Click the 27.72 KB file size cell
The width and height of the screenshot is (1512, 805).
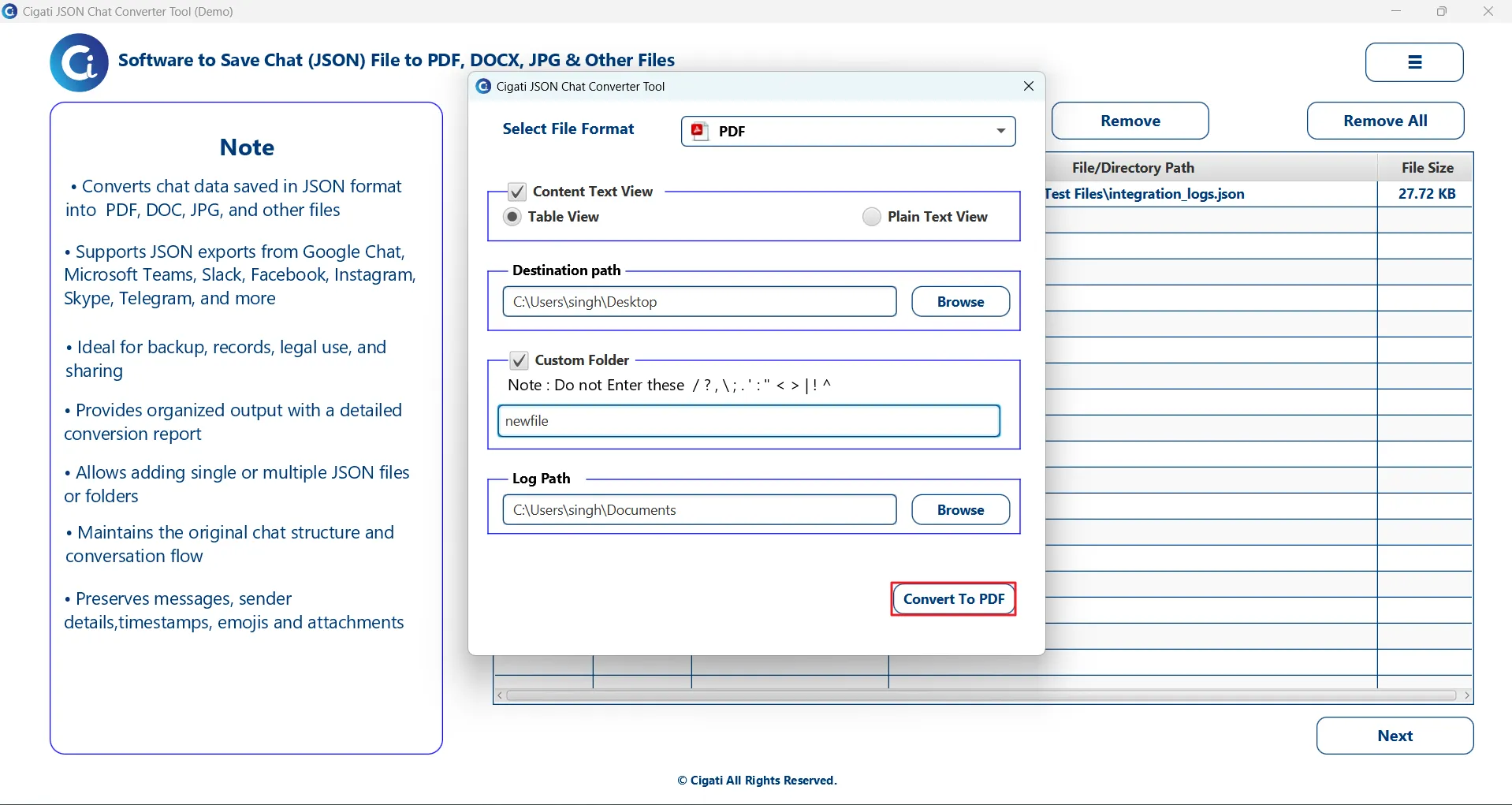(1426, 194)
